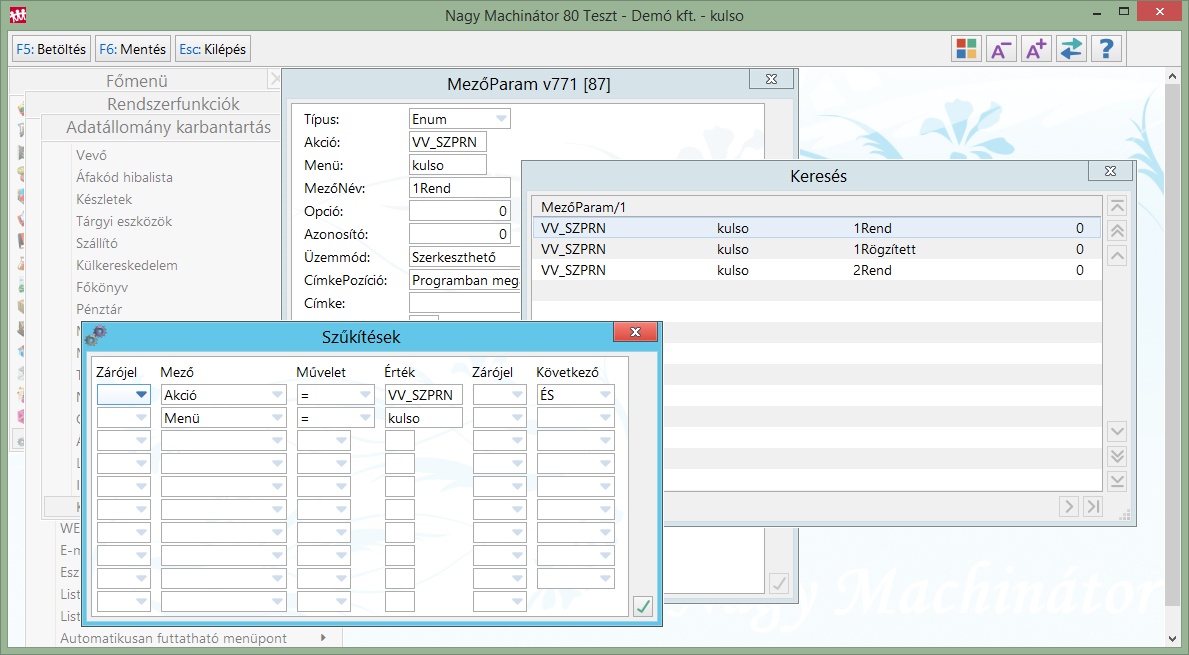Click the swap arrows toolbar icon

[1070, 49]
